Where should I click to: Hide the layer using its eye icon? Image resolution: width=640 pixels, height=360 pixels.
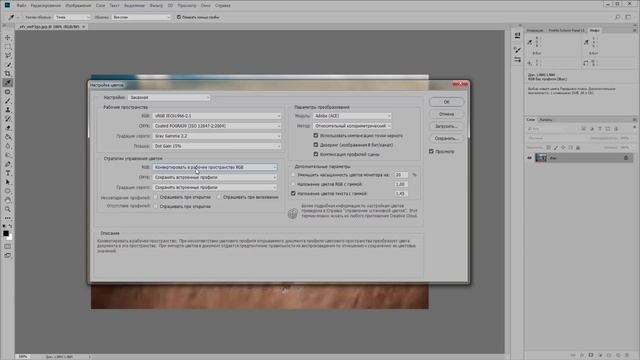click(529, 158)
